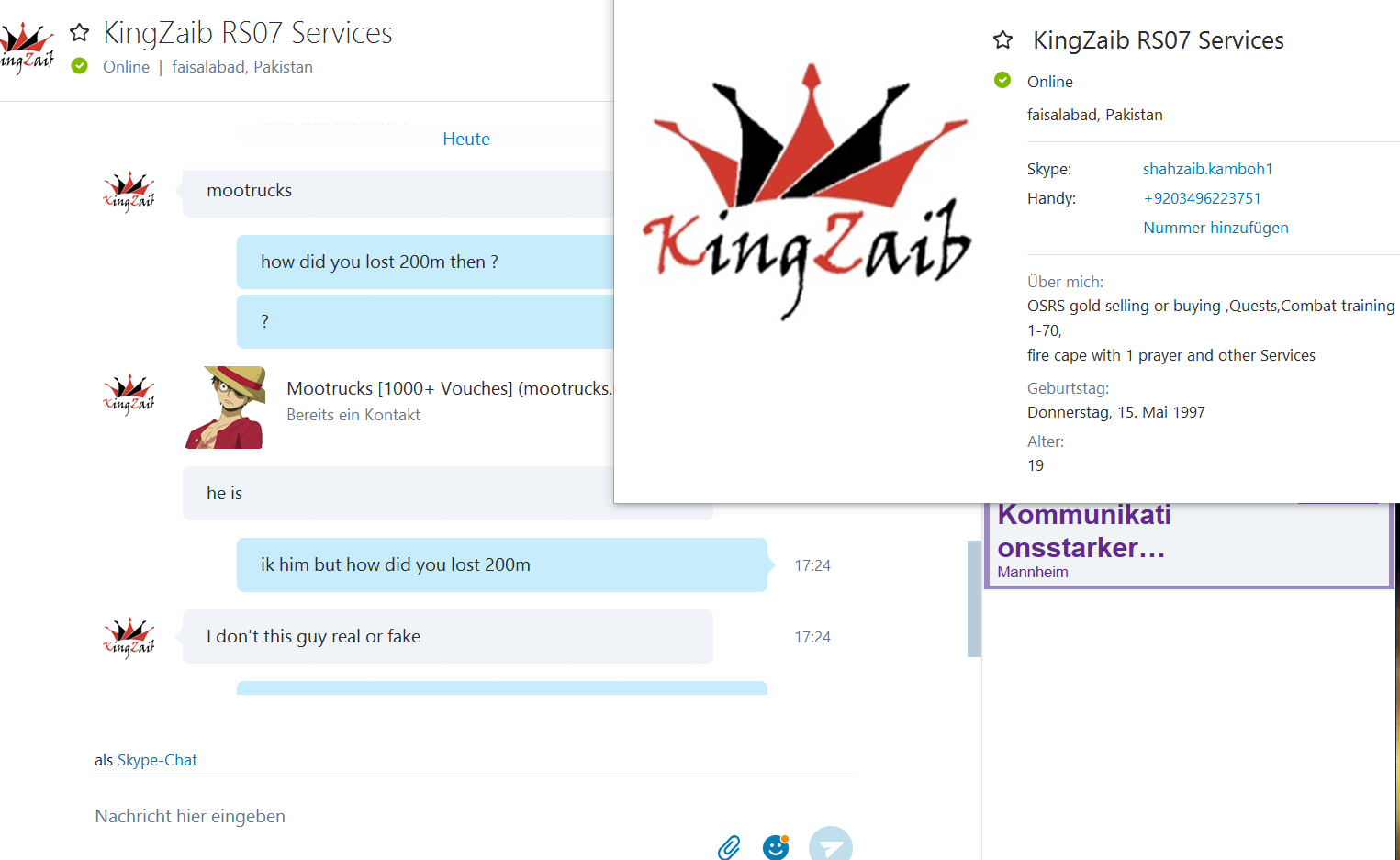Click the green online status icon in header
The height and width of the screenshot is (860, 1400).
click(80, 66)
